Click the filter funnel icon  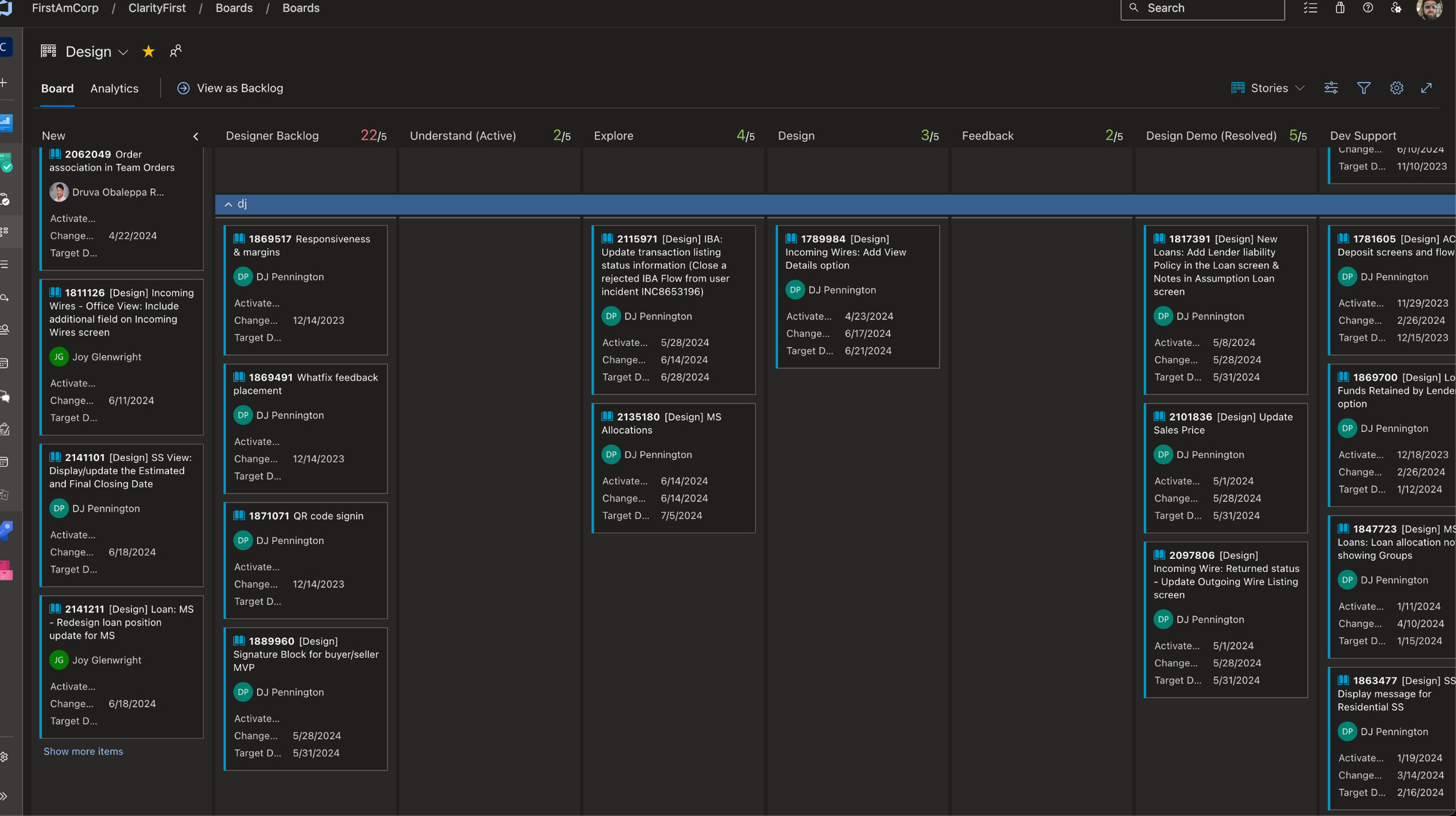click(x=1363, y=88)
